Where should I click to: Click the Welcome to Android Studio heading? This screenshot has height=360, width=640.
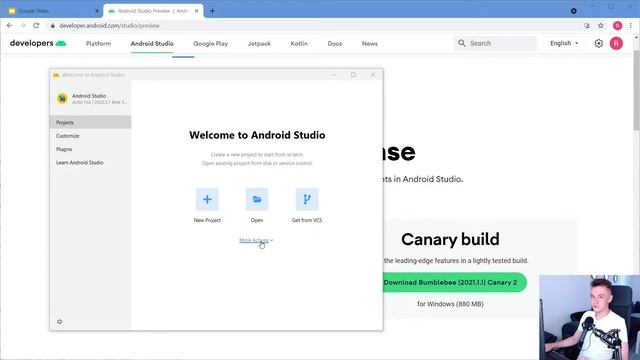tap(257, 135)
